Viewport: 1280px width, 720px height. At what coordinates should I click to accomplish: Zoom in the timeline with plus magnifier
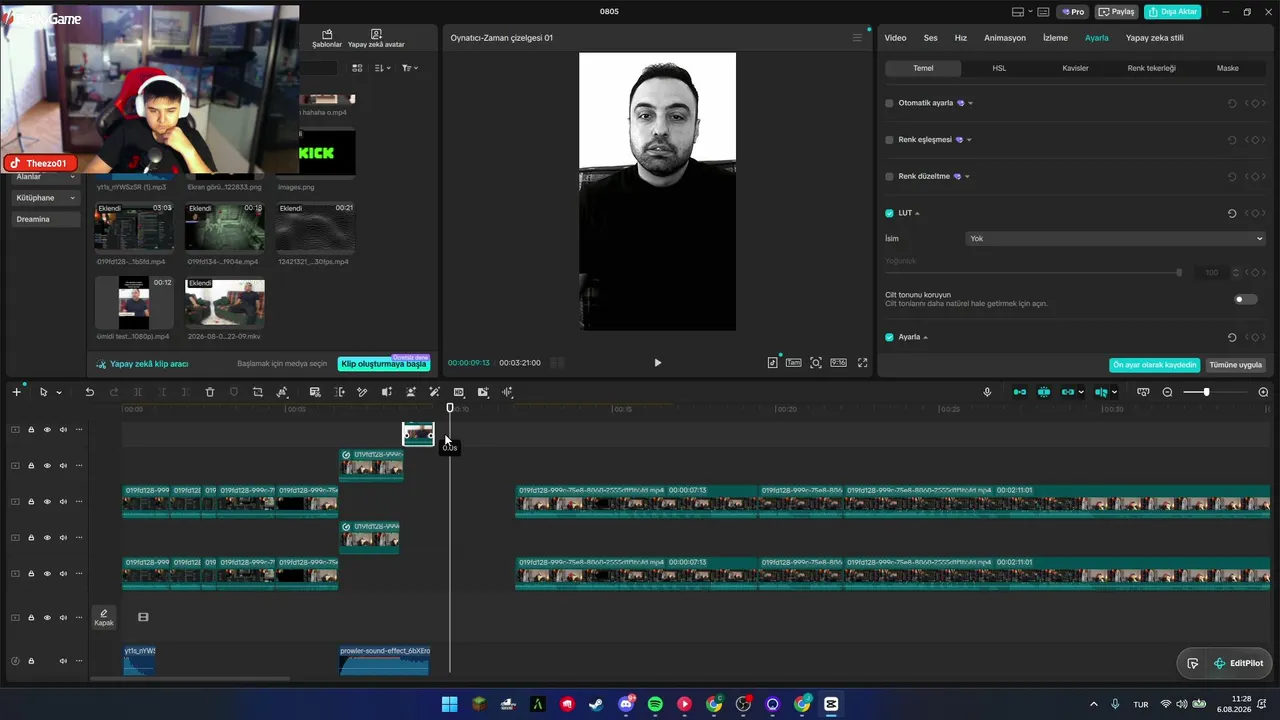[x=1263, y=392]
